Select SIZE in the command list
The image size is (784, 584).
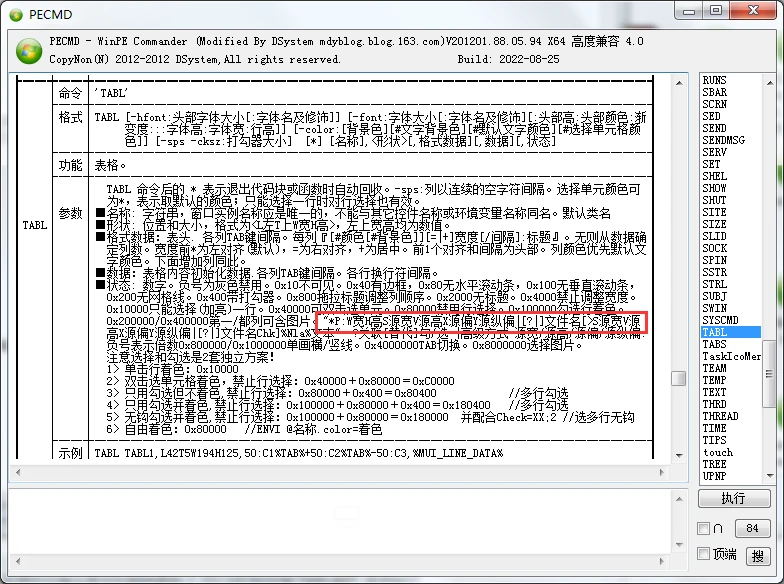714,224
